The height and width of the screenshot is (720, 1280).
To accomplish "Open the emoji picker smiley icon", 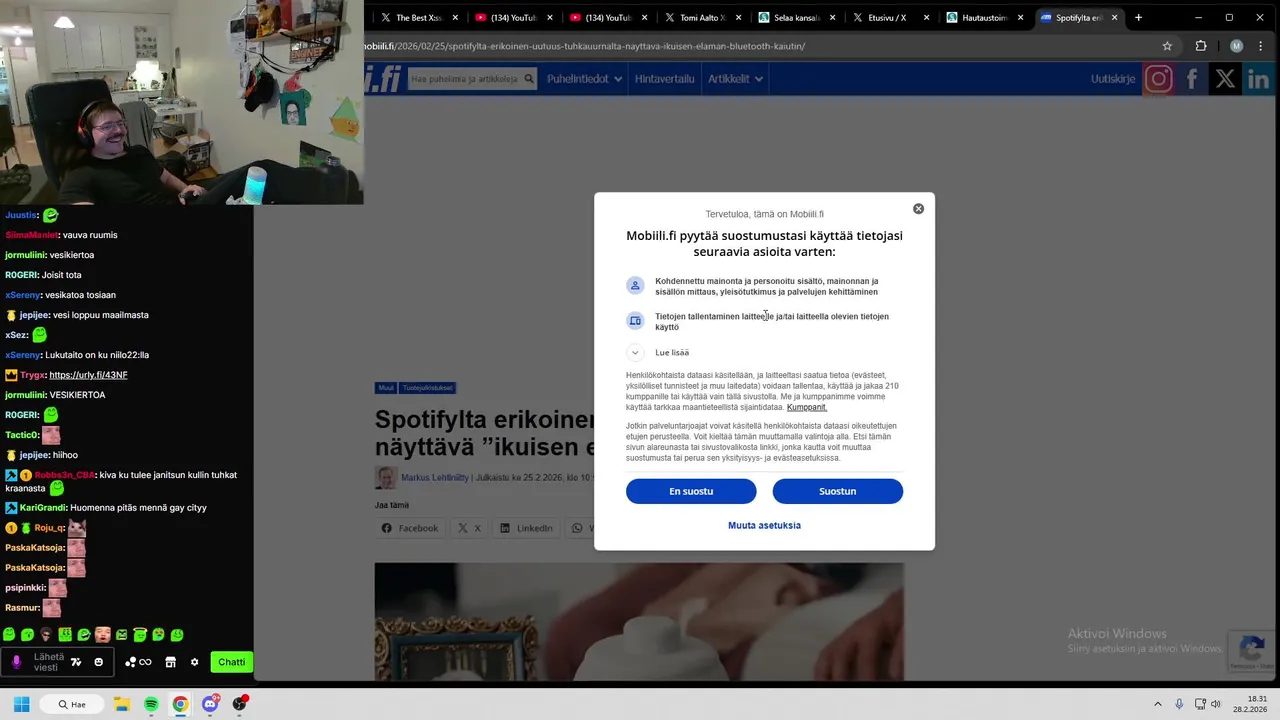I will [98, 662].
